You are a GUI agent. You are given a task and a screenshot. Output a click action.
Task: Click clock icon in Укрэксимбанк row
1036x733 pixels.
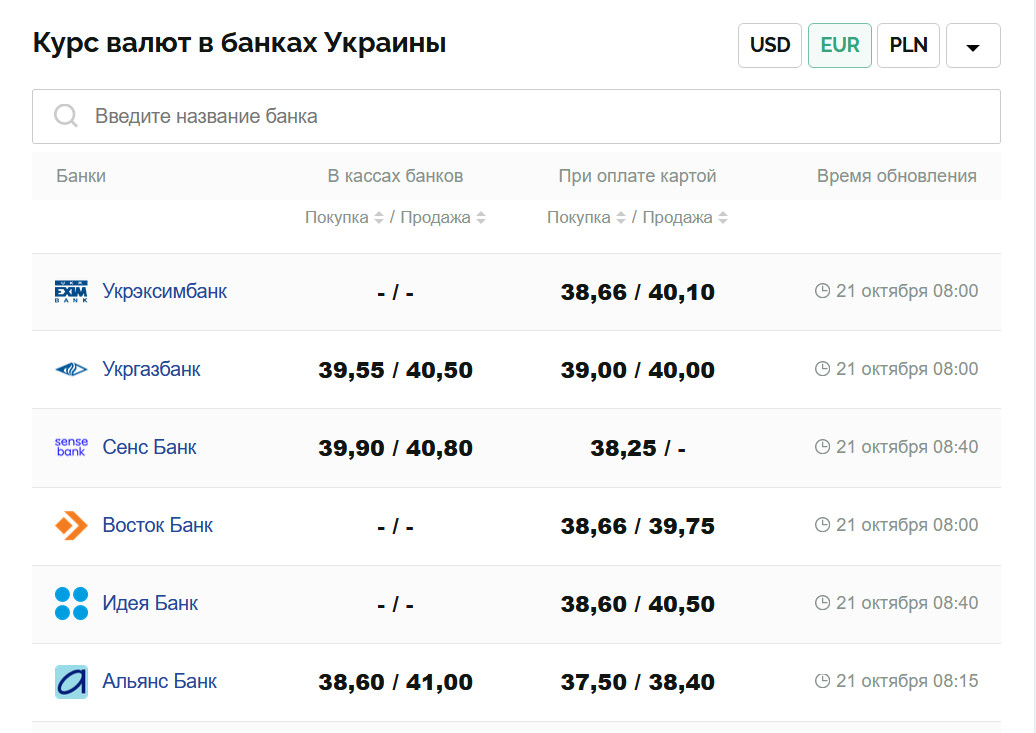(823, 291)
